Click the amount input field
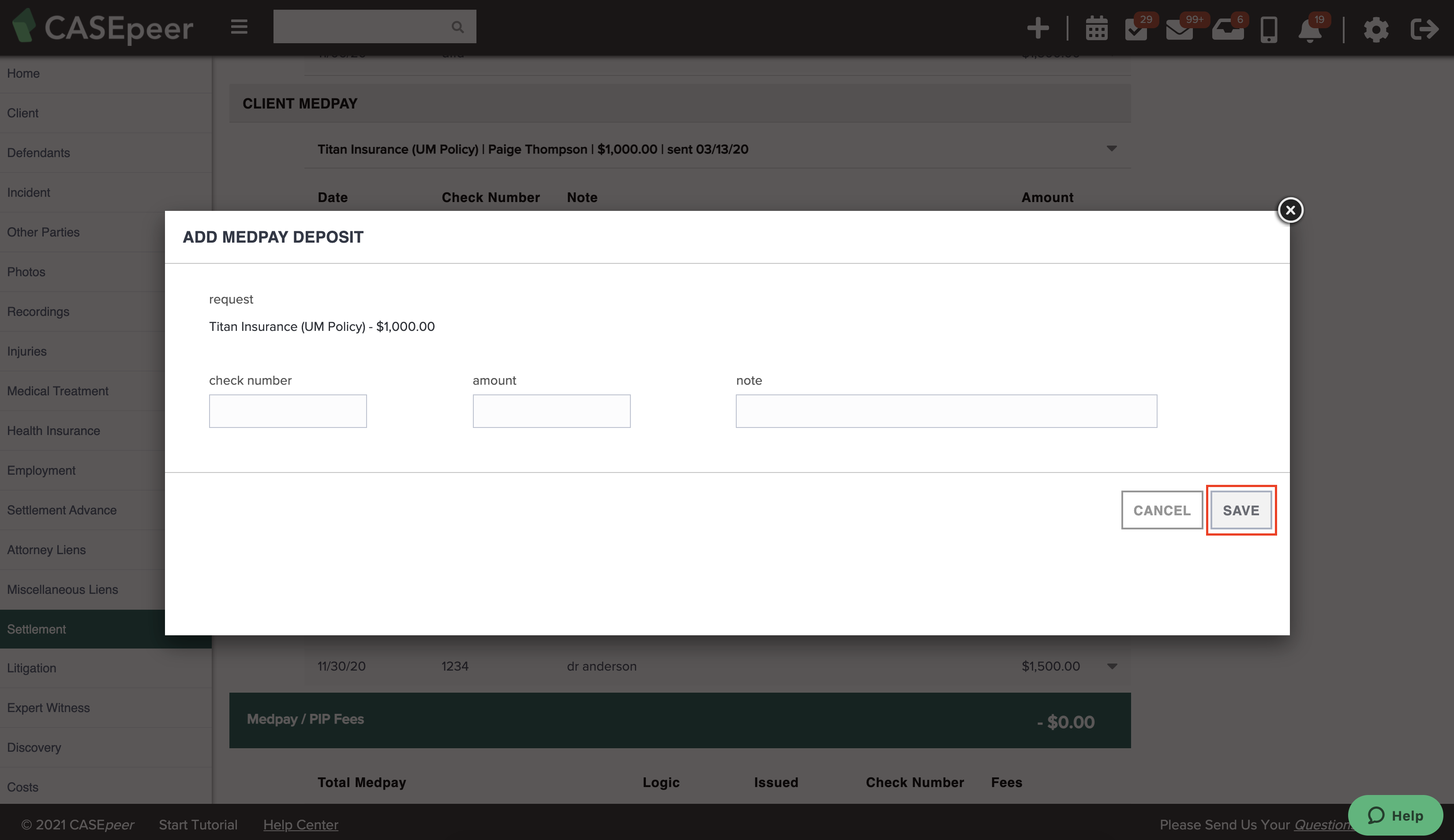Image resolution: width=1454 pixels, height=840 pixels. [551, 411]
